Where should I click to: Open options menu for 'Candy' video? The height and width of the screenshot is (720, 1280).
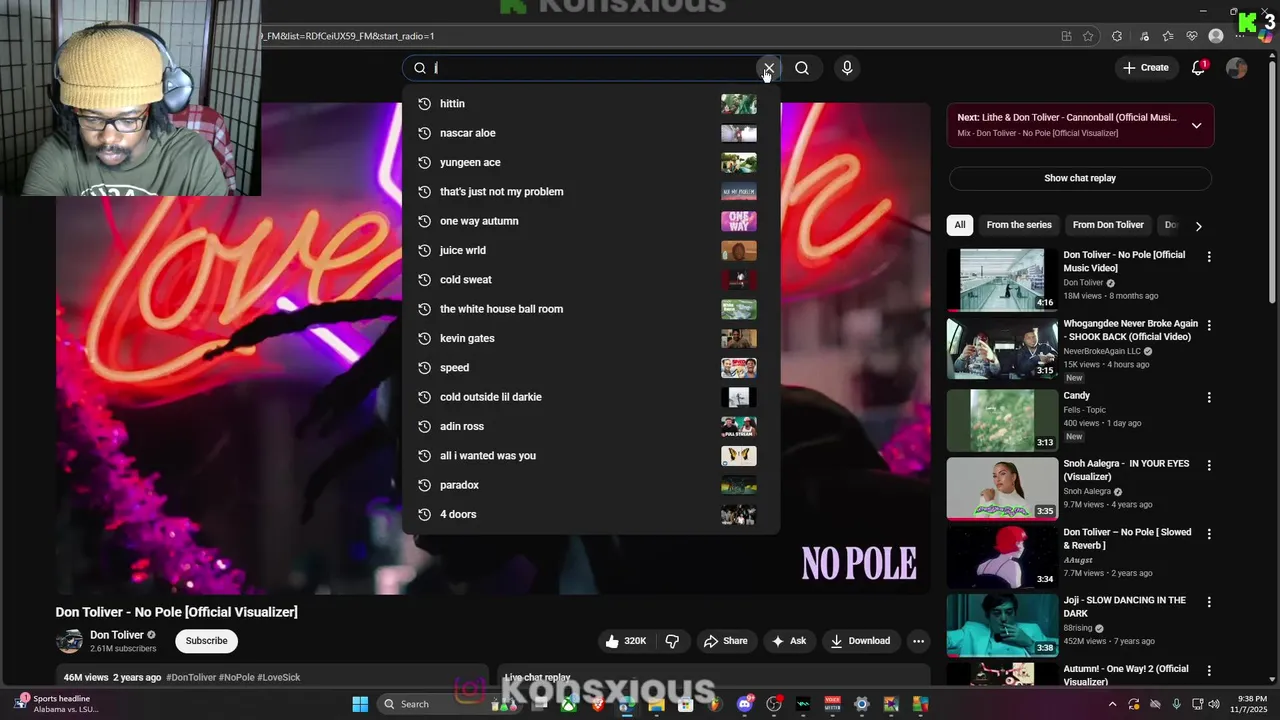pyautogui.click(x=1209, y=397)
